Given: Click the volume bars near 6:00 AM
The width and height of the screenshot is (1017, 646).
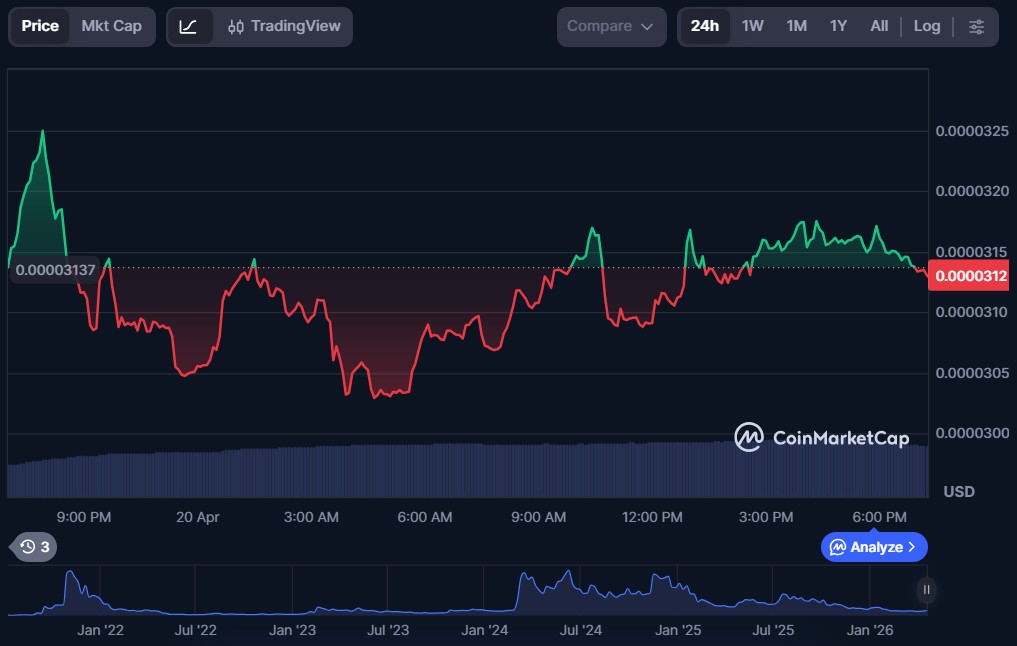Looking at the screenshot, I should pyautogui.click(x=425, y=470).
